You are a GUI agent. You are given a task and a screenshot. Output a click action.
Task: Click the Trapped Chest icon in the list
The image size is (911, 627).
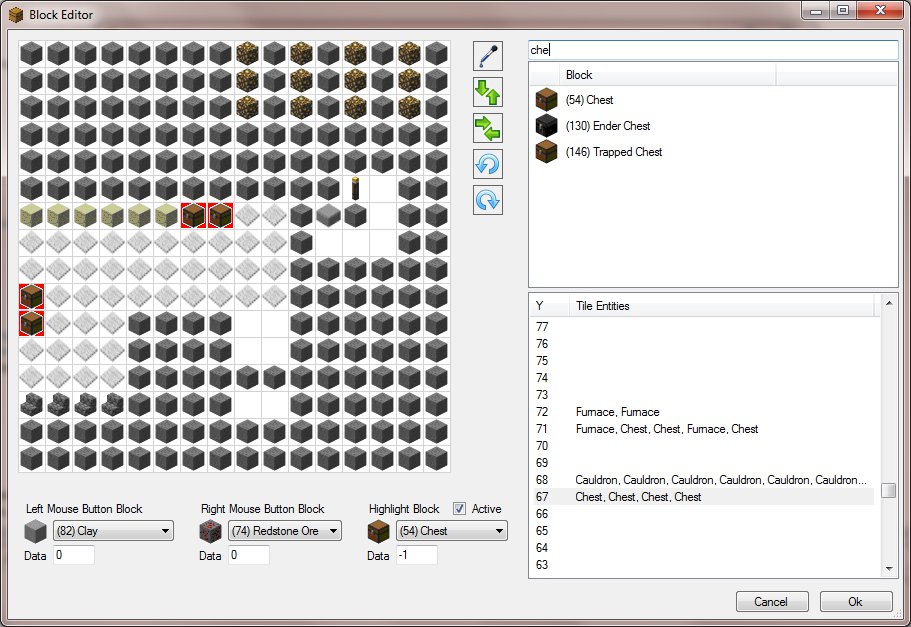pos(546,152)
